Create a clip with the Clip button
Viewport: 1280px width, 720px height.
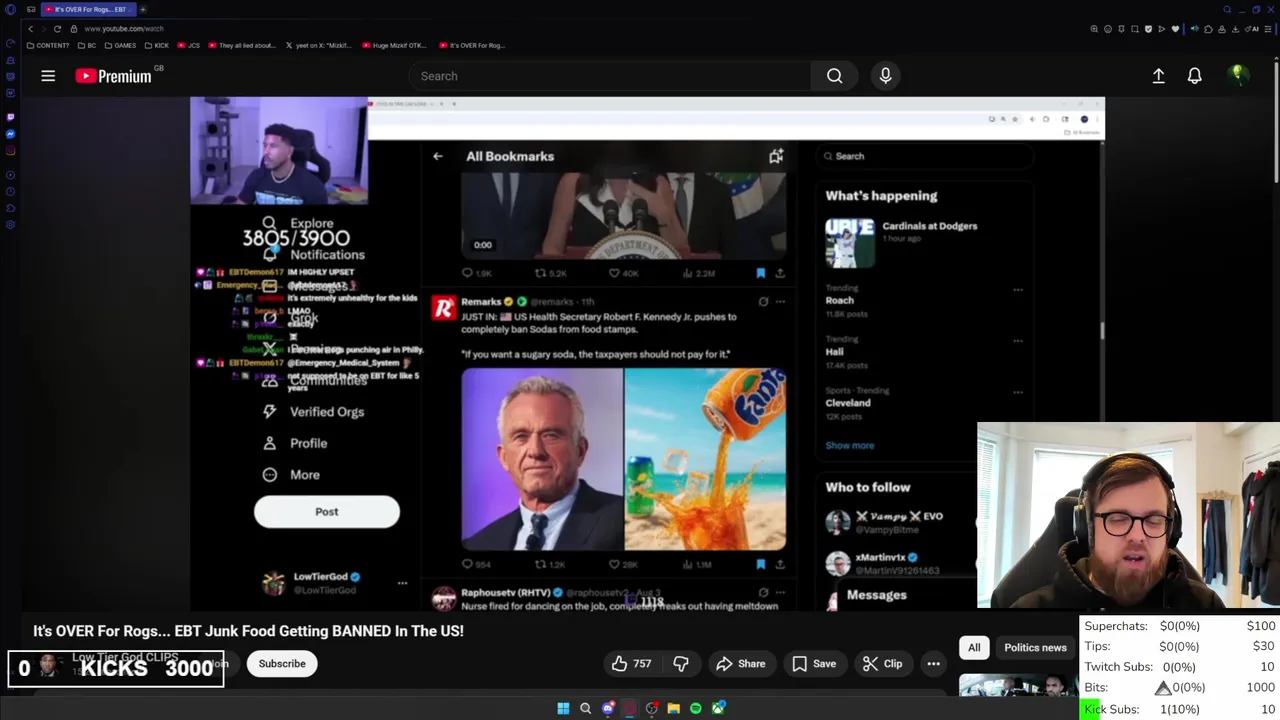883,664
